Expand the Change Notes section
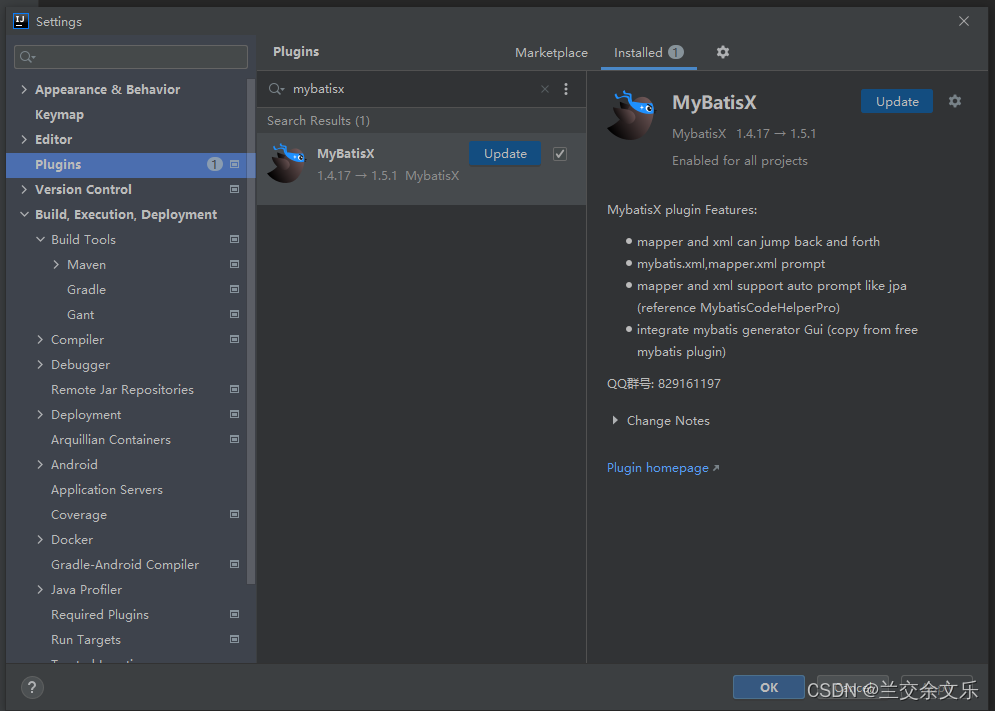Image resolution: width=995 pixels, height=711 pixels. pos(615,420)
